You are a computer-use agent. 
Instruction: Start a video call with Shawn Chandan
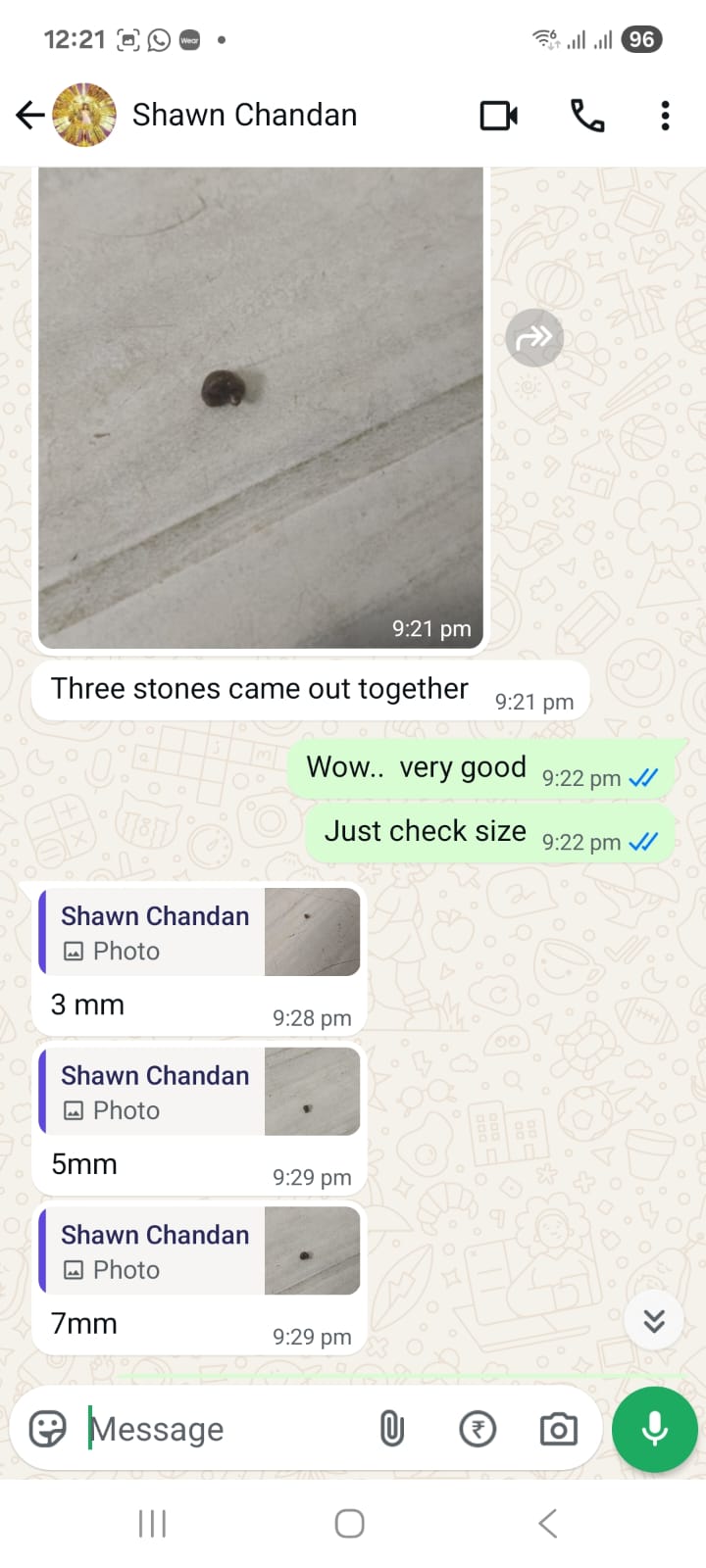[499, 116]
